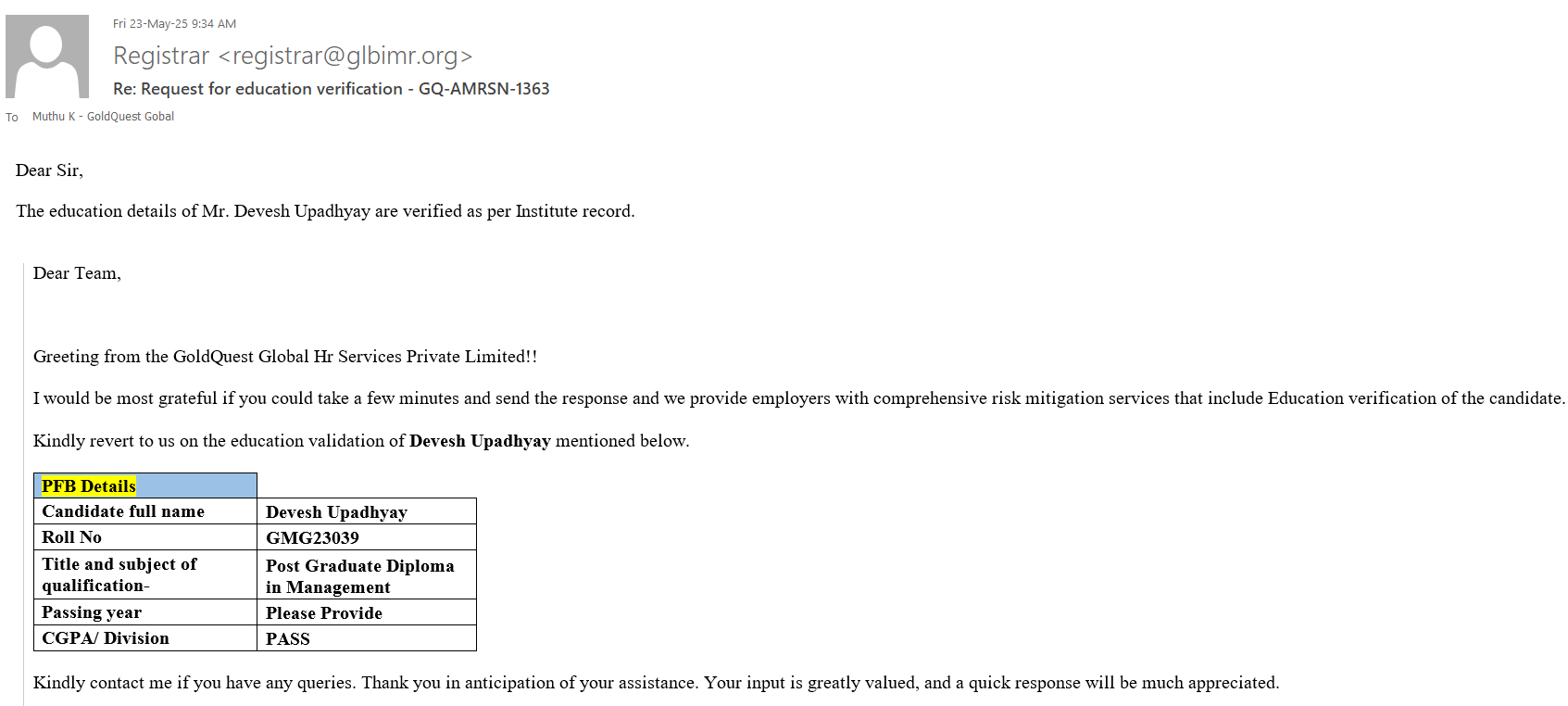Click the Roll No label cell
Screen dimensions: 1568x706
click(72, 537)
